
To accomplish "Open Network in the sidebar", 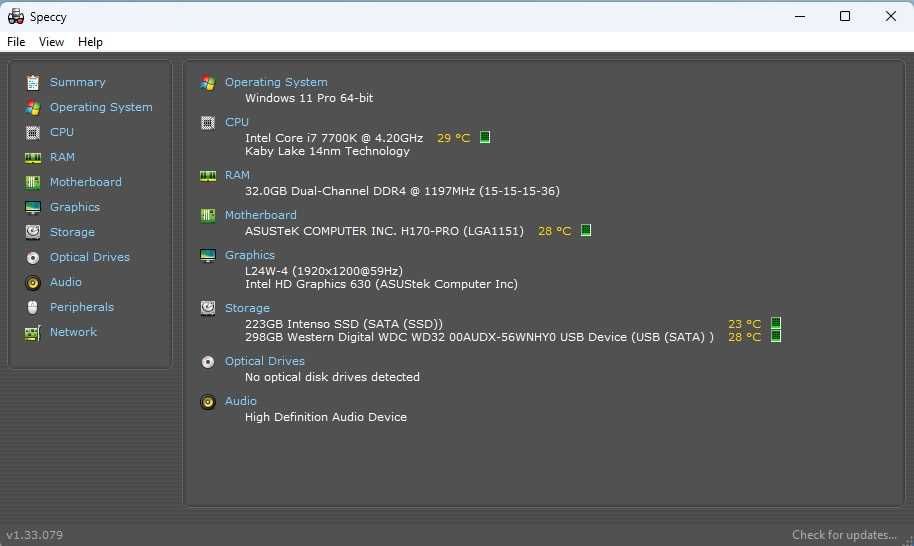I will pos(73,332).
